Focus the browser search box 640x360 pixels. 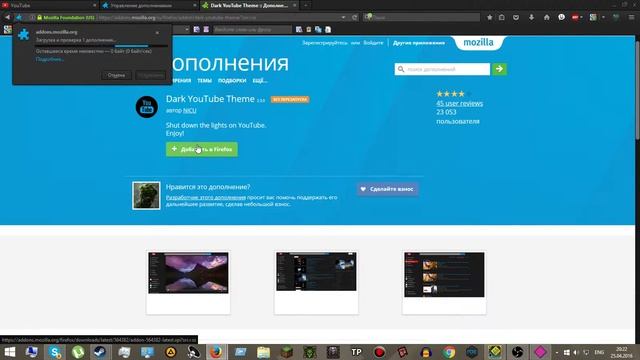point(422,18)
